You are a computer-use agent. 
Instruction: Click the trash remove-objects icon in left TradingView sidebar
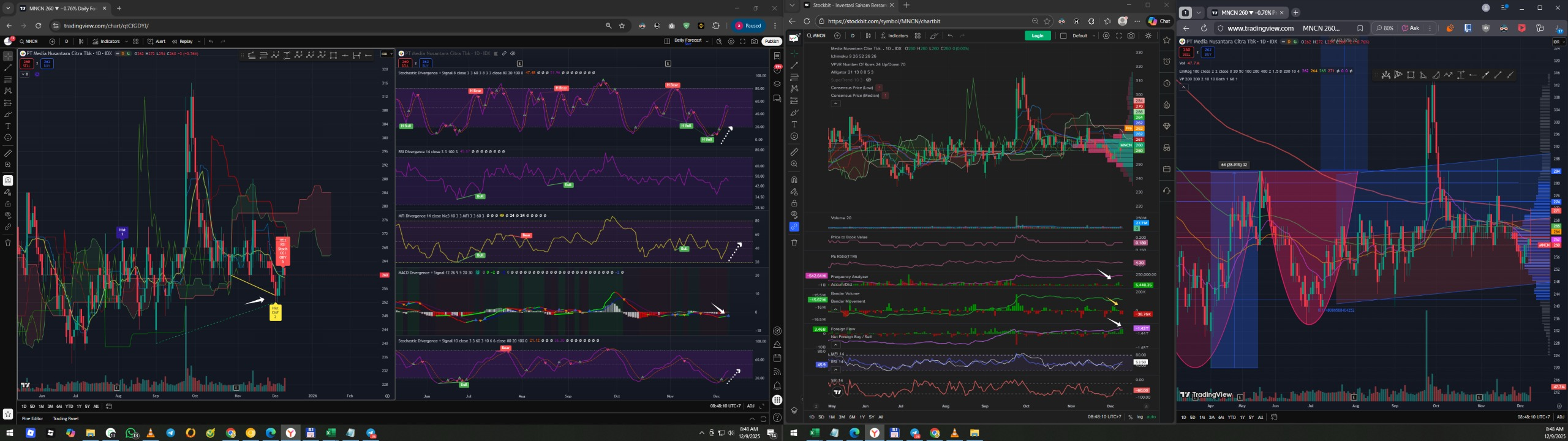pyautogui.click(x=8, y=243)
